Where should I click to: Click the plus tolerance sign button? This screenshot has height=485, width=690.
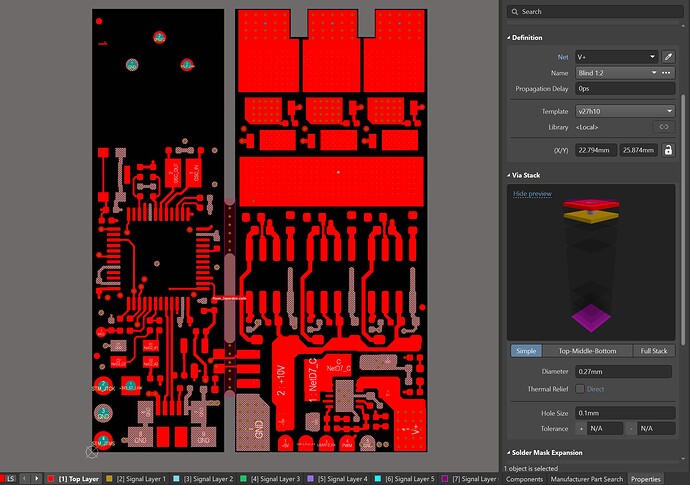[581, 428]
